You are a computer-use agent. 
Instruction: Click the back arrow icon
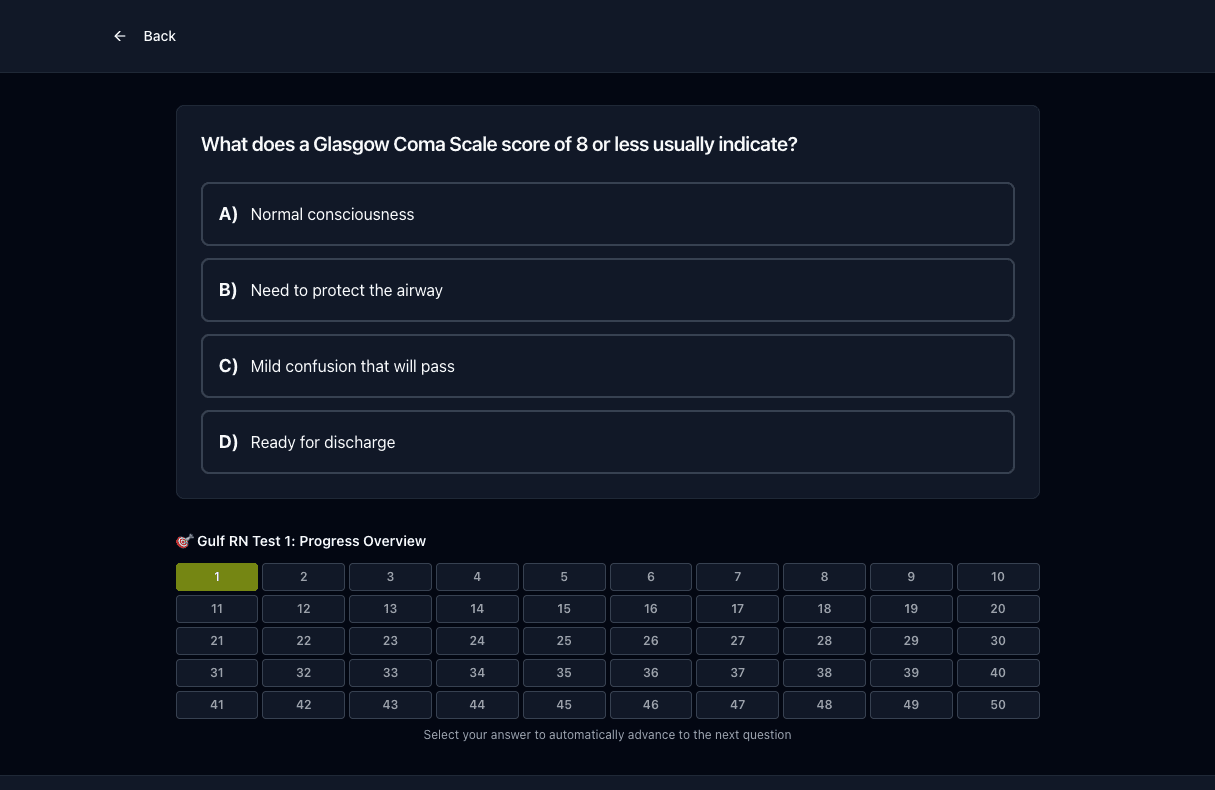(120, 36)
